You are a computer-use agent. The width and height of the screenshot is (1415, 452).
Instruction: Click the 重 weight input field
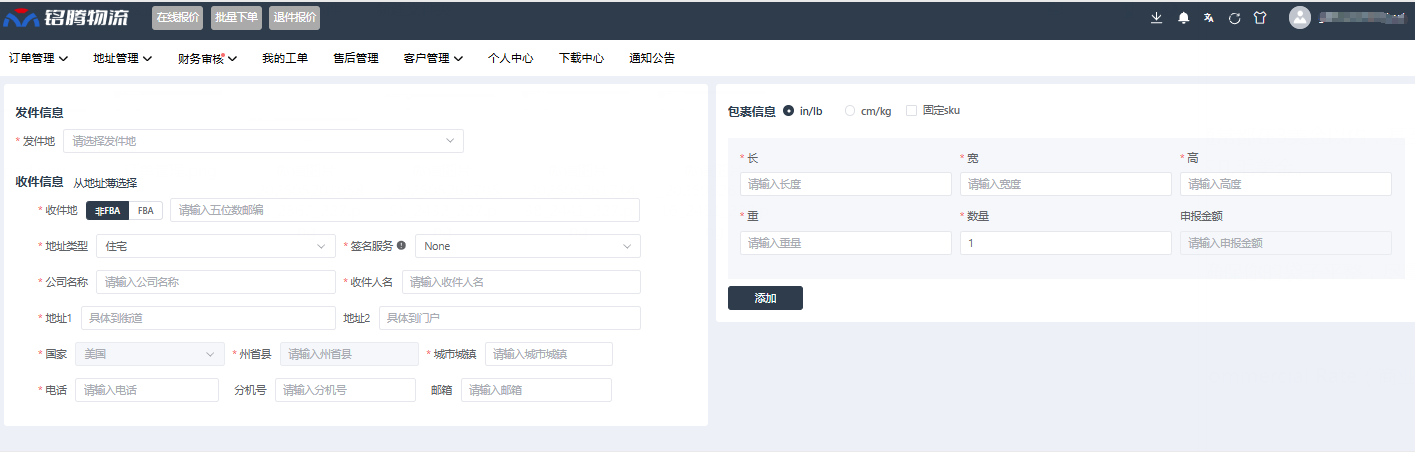click(846, 243)
